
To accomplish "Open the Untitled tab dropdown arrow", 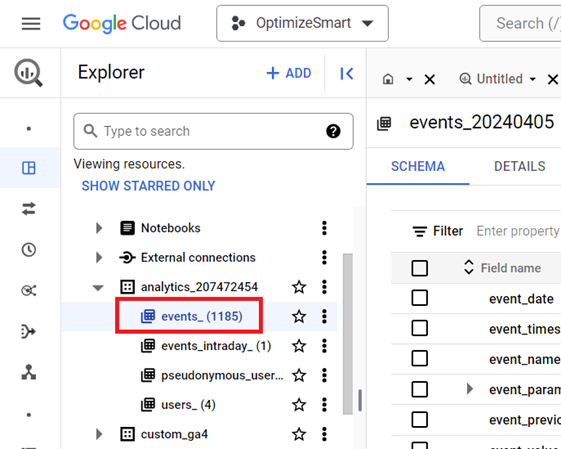I will pos(533,79).
